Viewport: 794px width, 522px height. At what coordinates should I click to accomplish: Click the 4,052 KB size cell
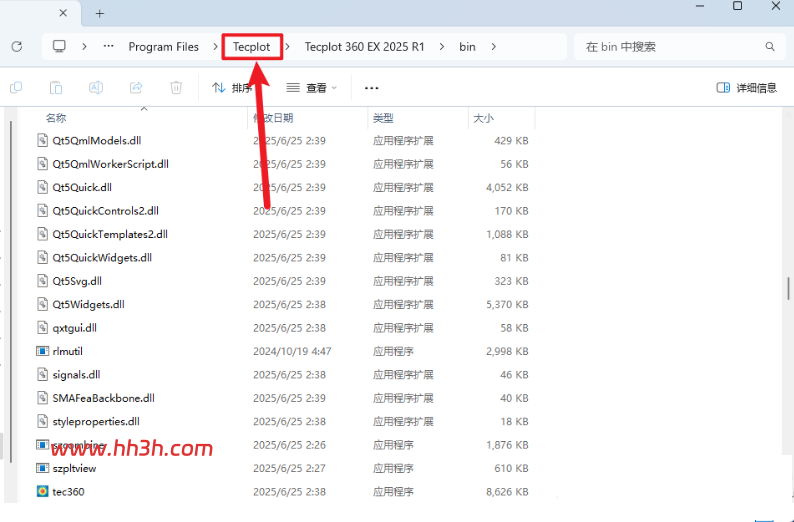tap(507, 187)
